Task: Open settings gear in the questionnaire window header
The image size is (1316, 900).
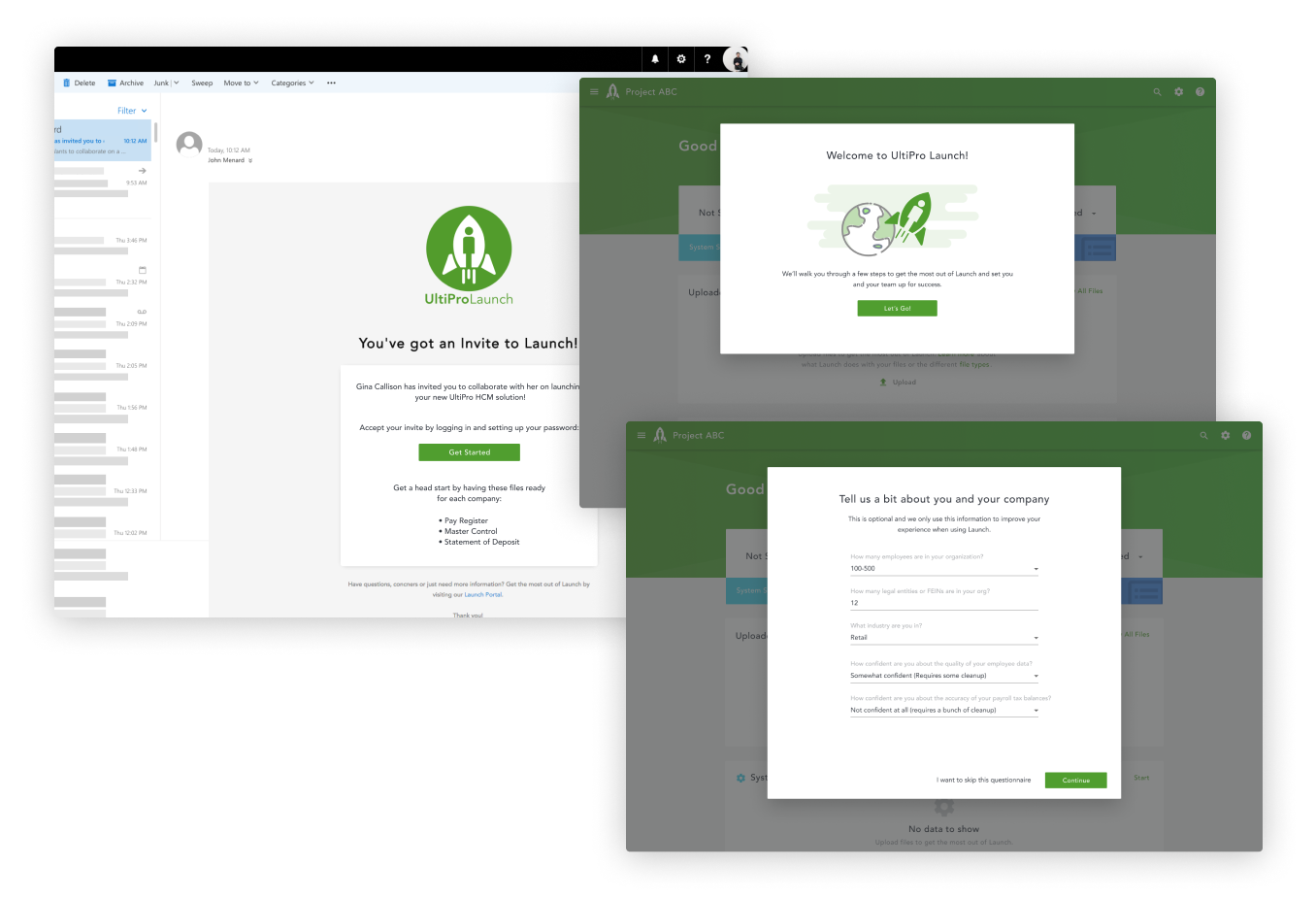Action: (x=1225, y=436)
